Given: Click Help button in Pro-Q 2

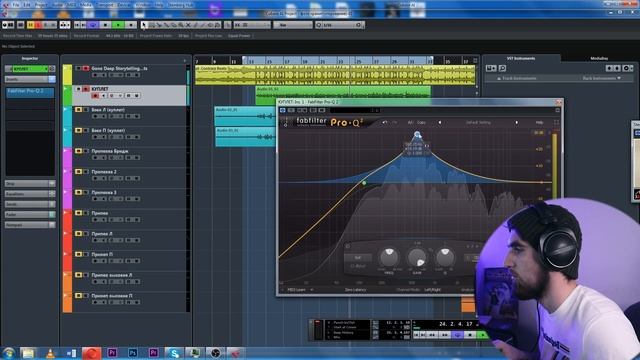Looking at the screenshot, I should (540, 122).
